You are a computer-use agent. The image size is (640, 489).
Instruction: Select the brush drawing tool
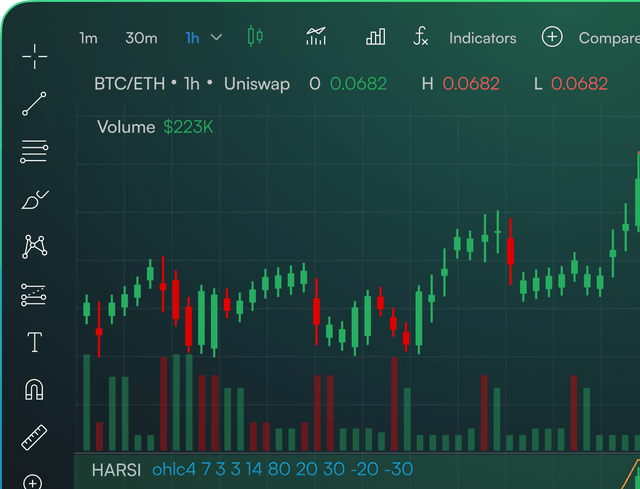tap(35, 200)
